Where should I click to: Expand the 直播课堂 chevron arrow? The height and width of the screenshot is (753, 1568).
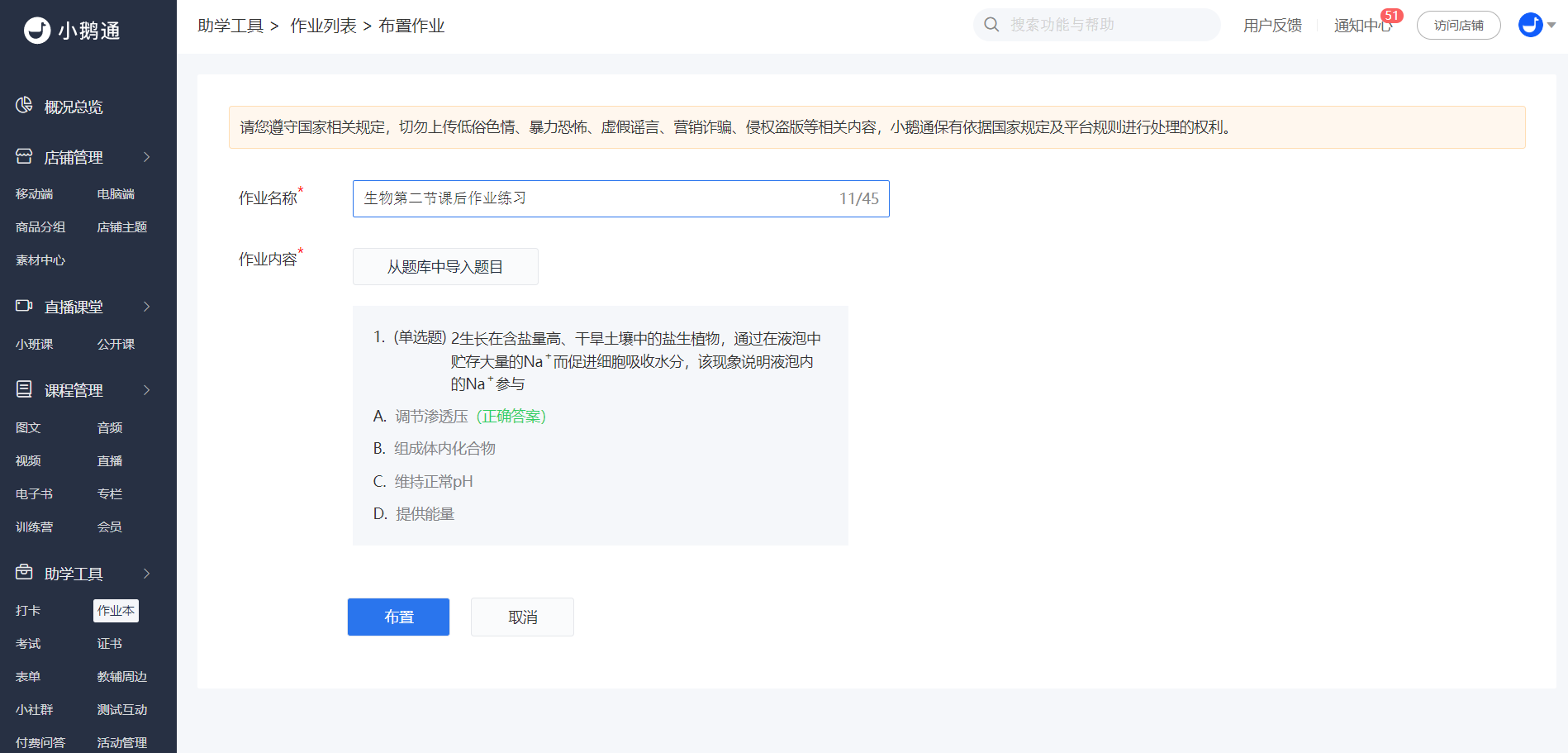click(147, 307)
